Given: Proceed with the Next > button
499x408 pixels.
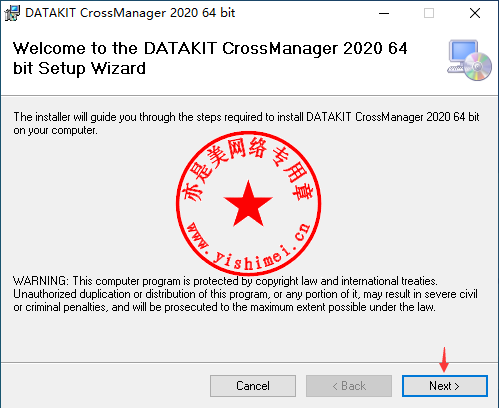Looking at the screenshot, I should [445, 386].
